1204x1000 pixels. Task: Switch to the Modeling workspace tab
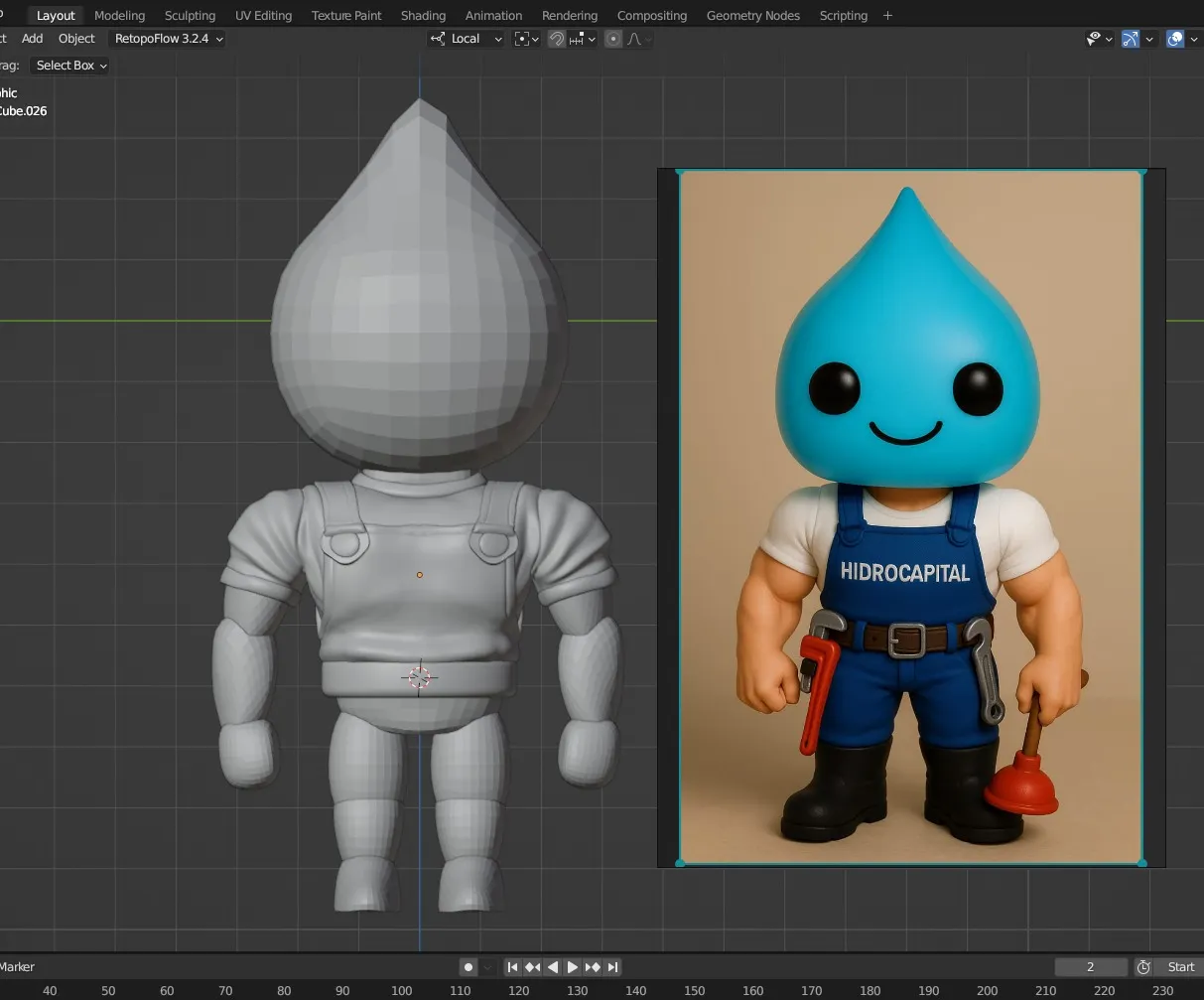(119, 15)
